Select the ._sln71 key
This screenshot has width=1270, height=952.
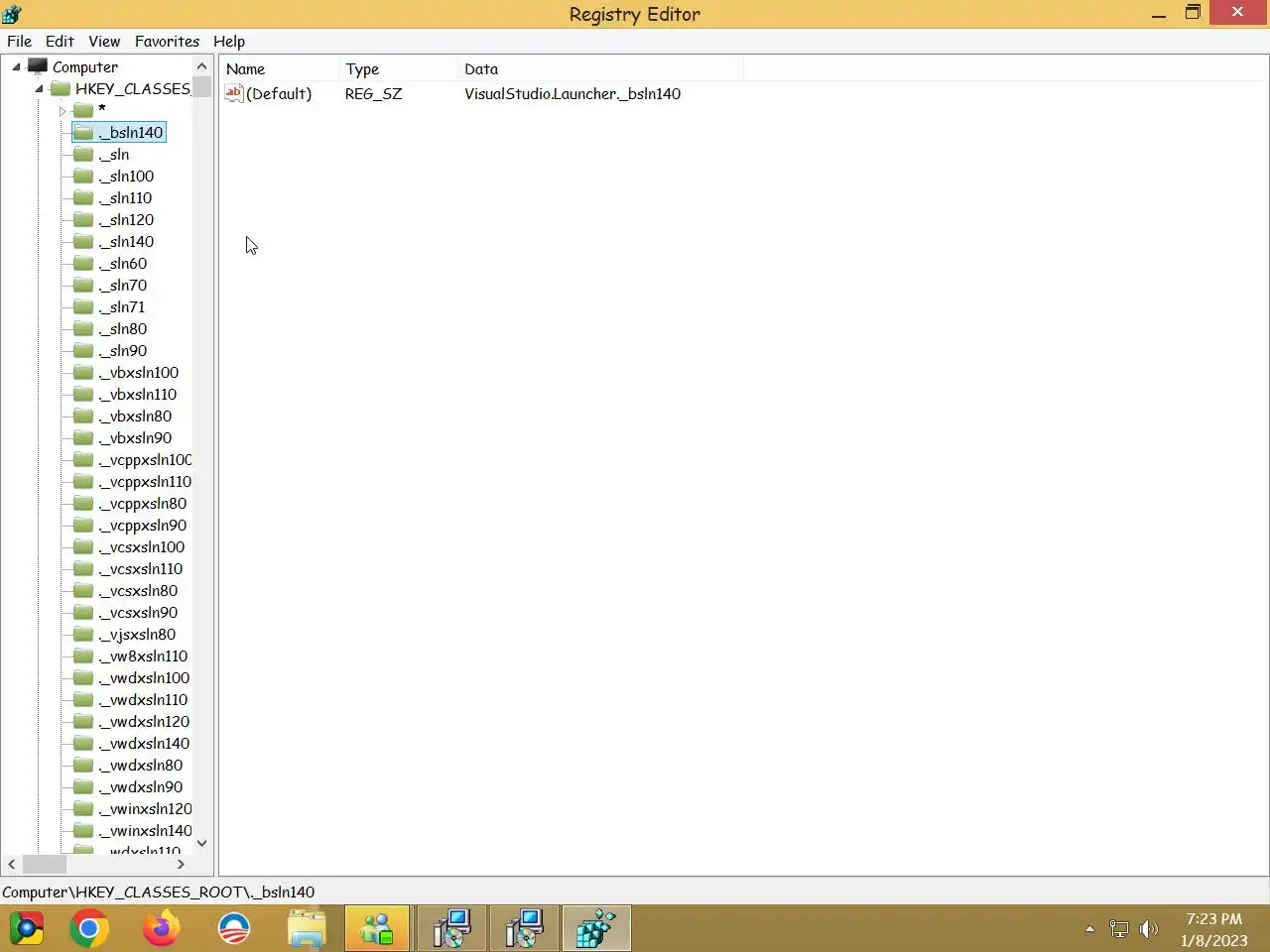(122, 306)
